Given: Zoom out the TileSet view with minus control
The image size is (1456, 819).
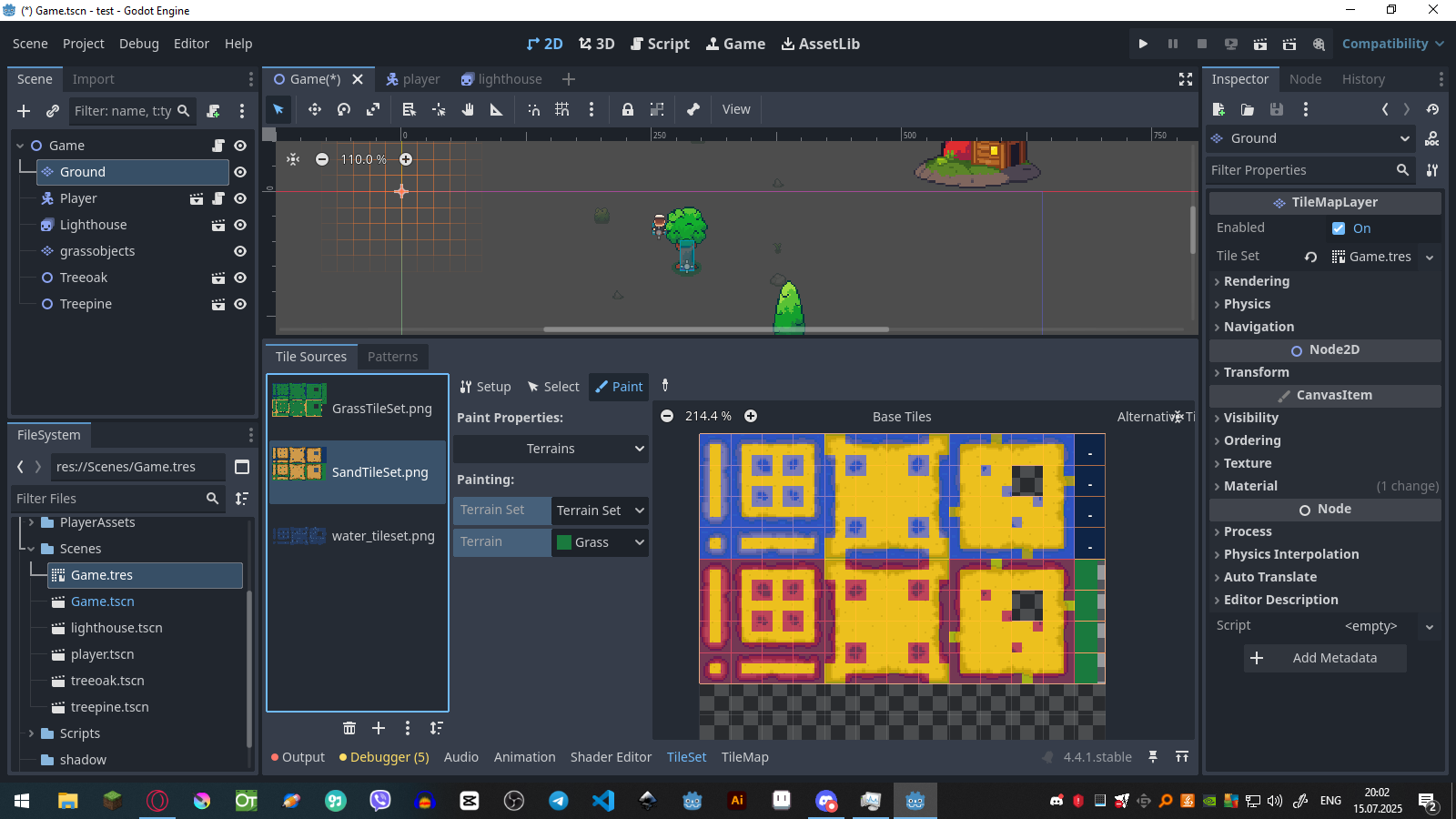Looking at the screenshot, I should (667, 416).
